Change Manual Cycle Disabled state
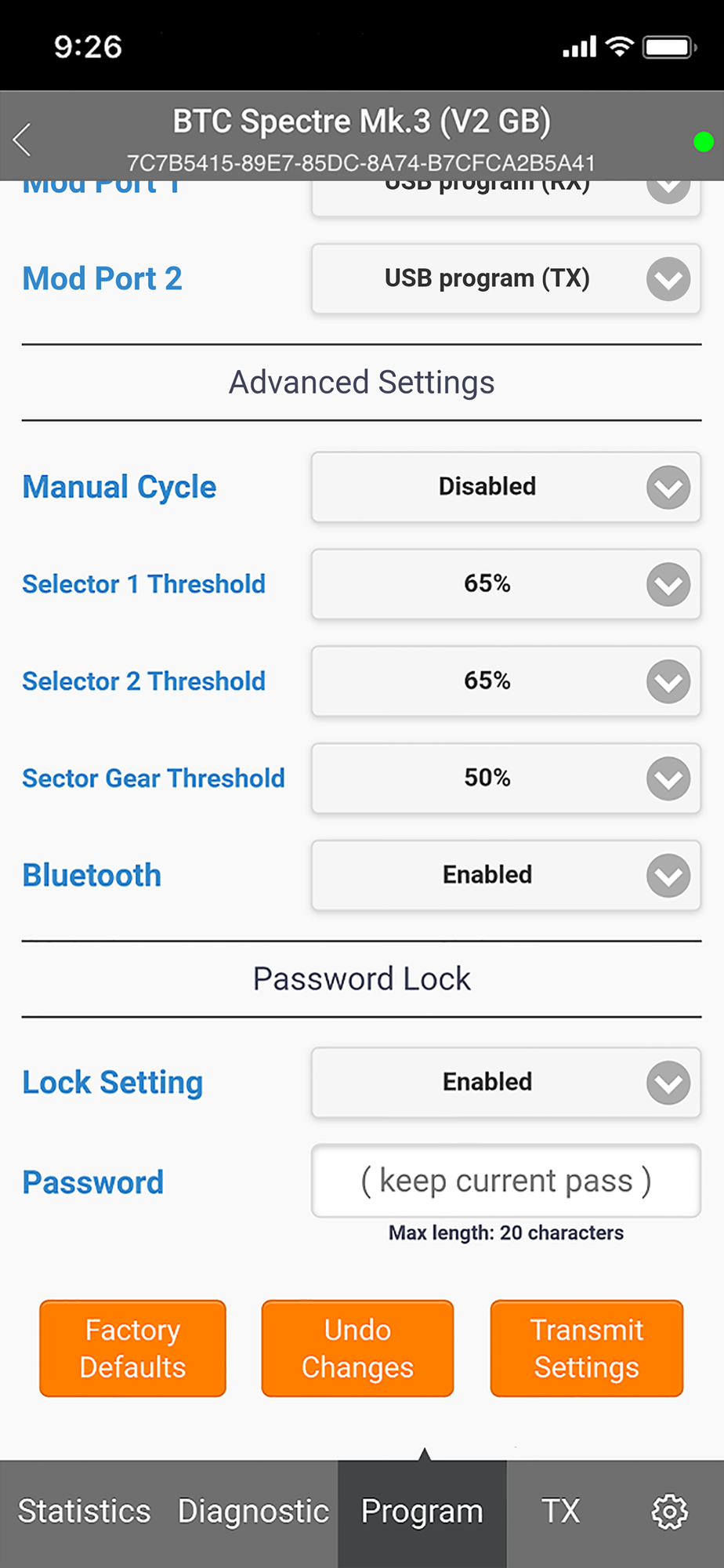The height and width of the screenshot is (1568, 724). click(x=506, y=487)
